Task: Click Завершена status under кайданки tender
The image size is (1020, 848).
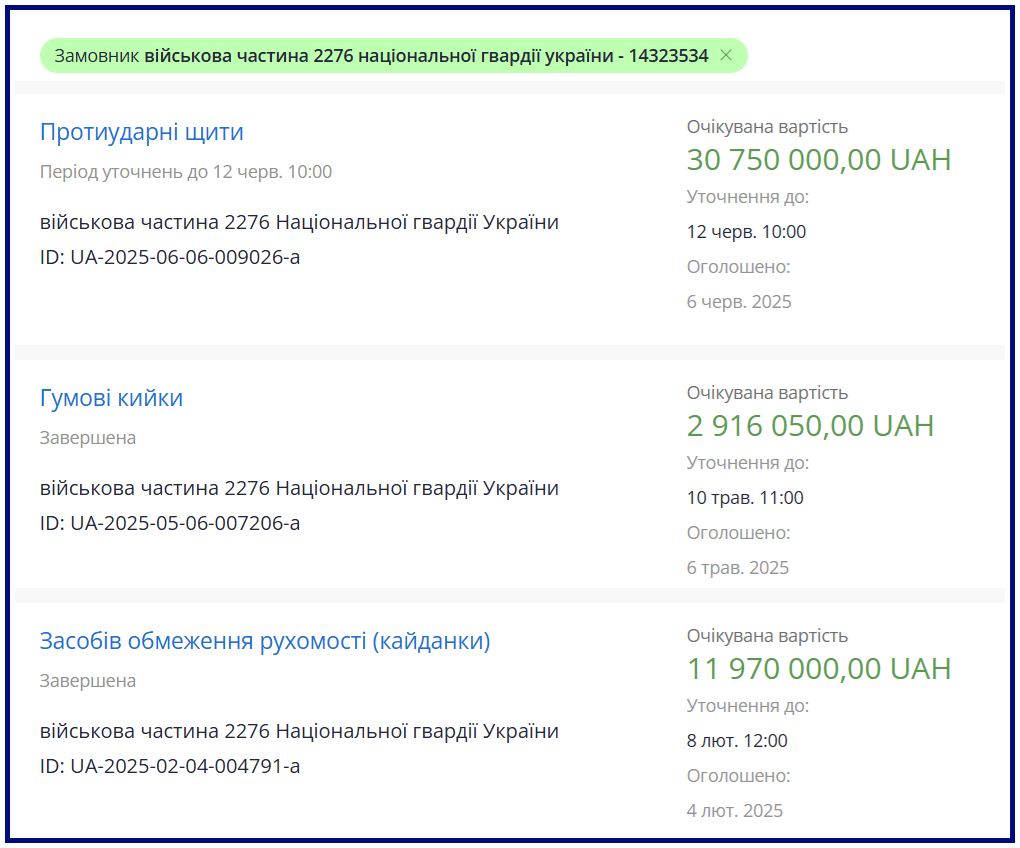Action: pos(88,681)
